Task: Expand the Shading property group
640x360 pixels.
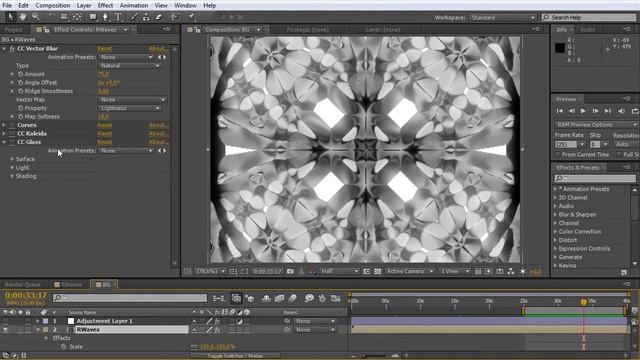Action: [12, 176]
